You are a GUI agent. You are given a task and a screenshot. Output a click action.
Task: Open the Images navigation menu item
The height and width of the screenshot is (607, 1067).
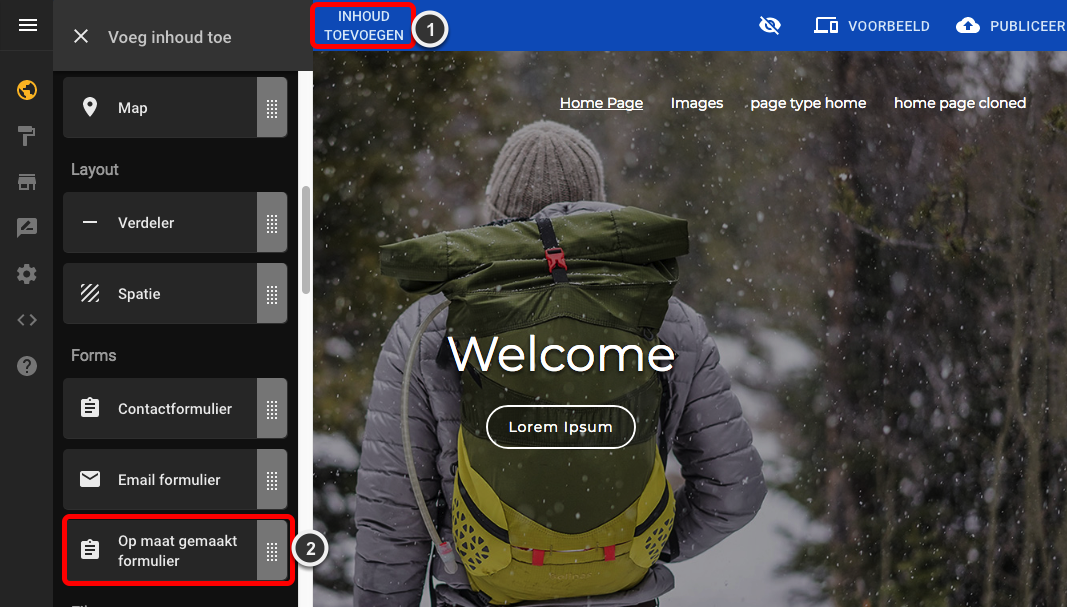(x=697, y=103)
